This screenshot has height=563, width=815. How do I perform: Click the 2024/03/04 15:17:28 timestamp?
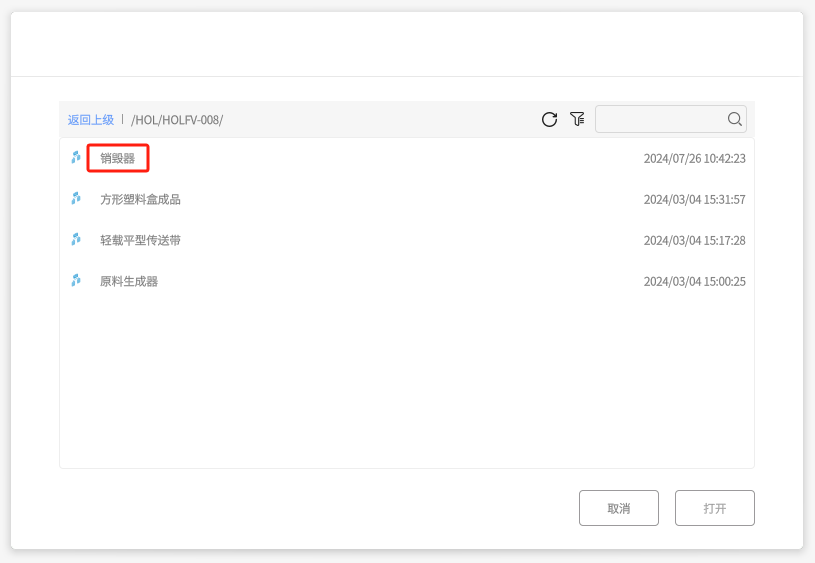point(694,240)
